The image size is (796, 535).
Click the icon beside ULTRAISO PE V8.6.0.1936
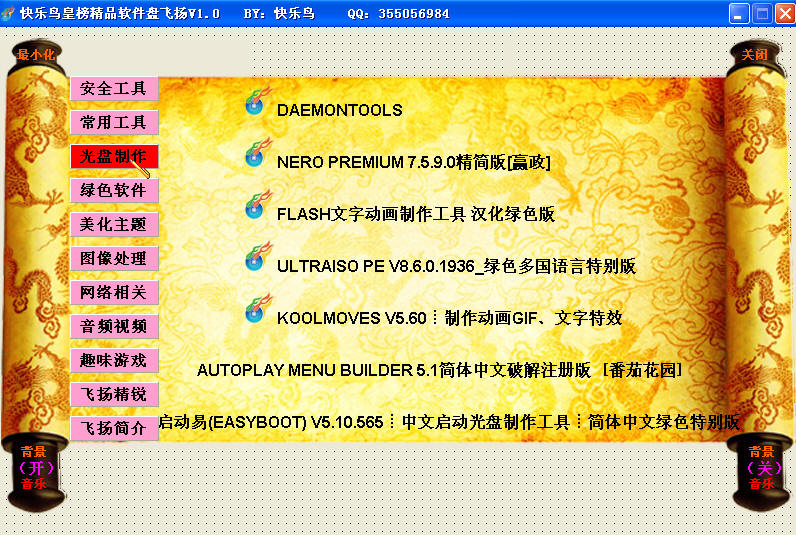coord(258,257)
